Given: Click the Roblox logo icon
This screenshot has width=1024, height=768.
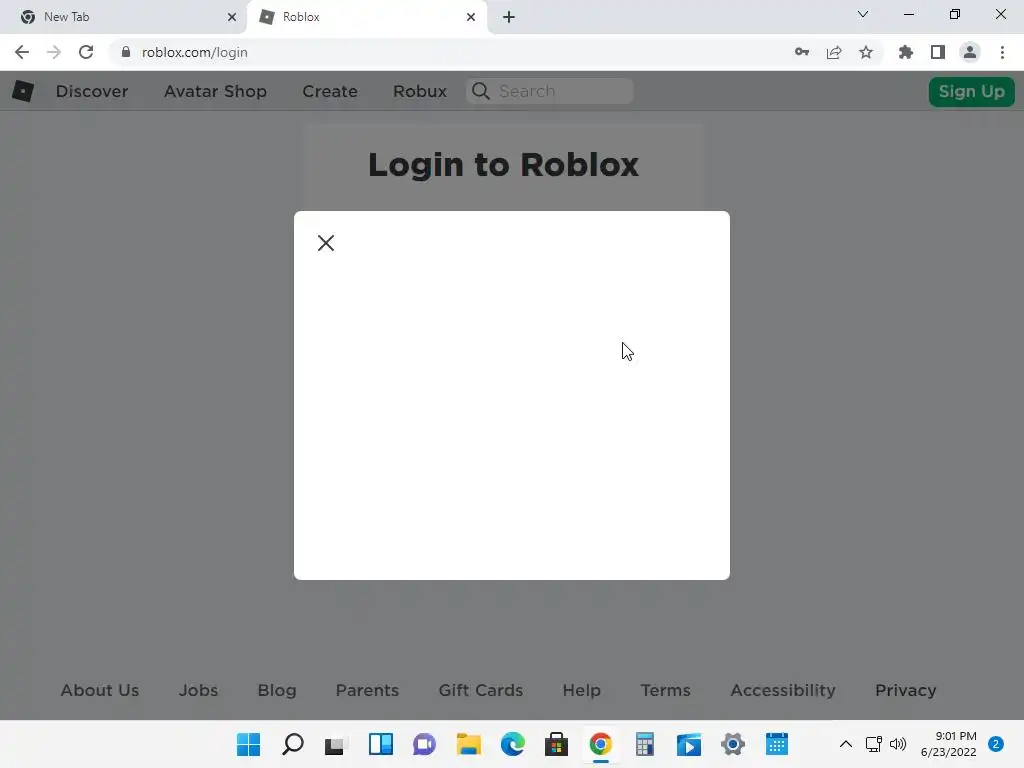Looking at the screenshot, I should coord(24,91).
